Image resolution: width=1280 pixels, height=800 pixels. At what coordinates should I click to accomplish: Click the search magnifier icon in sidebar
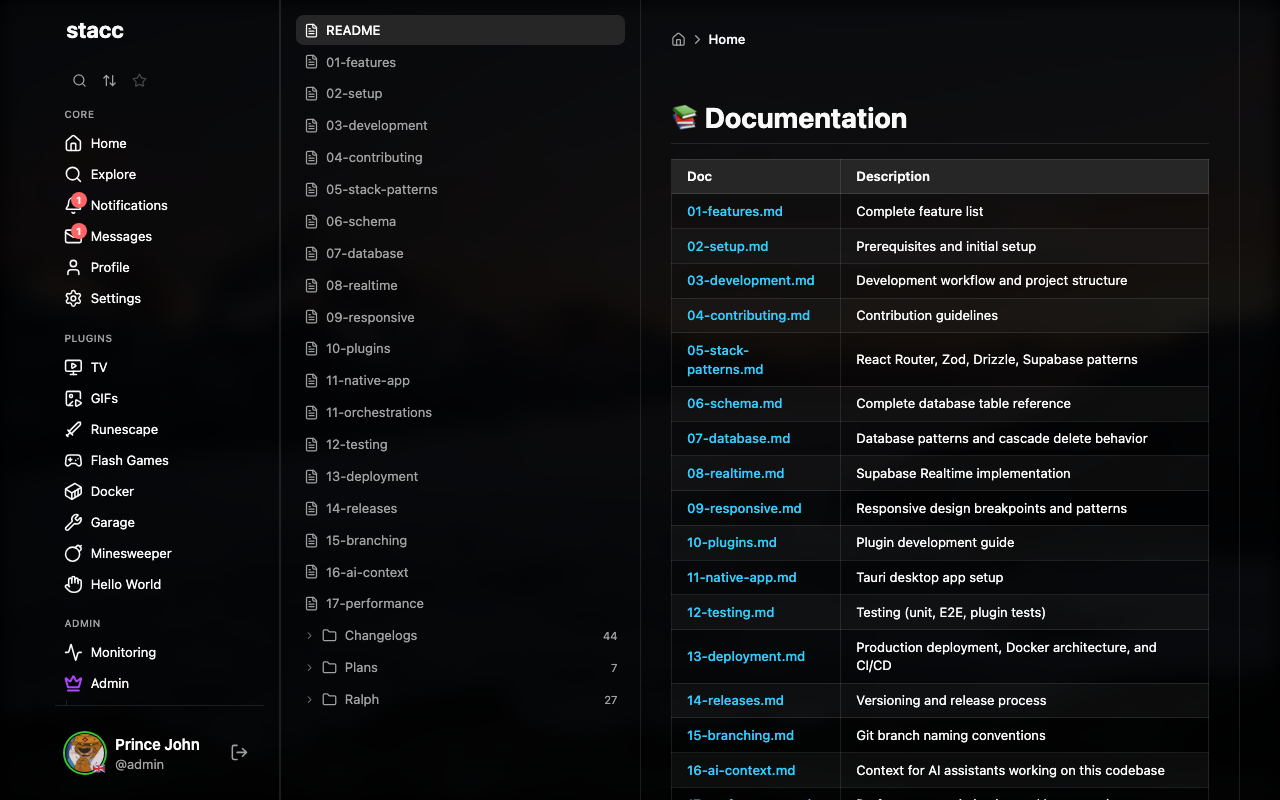(x=79, y=81)
